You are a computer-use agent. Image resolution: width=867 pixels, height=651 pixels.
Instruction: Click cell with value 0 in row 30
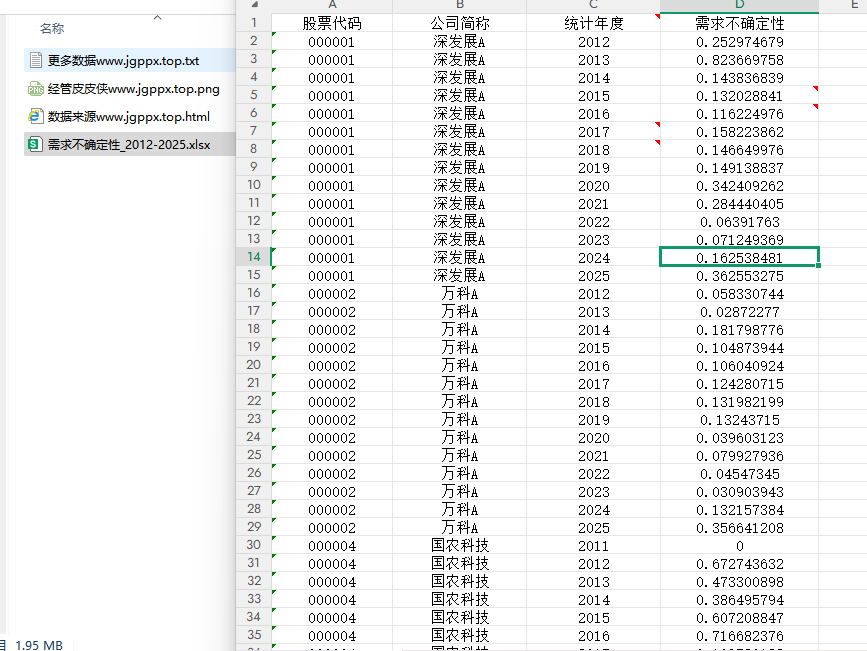pos(739,546)
